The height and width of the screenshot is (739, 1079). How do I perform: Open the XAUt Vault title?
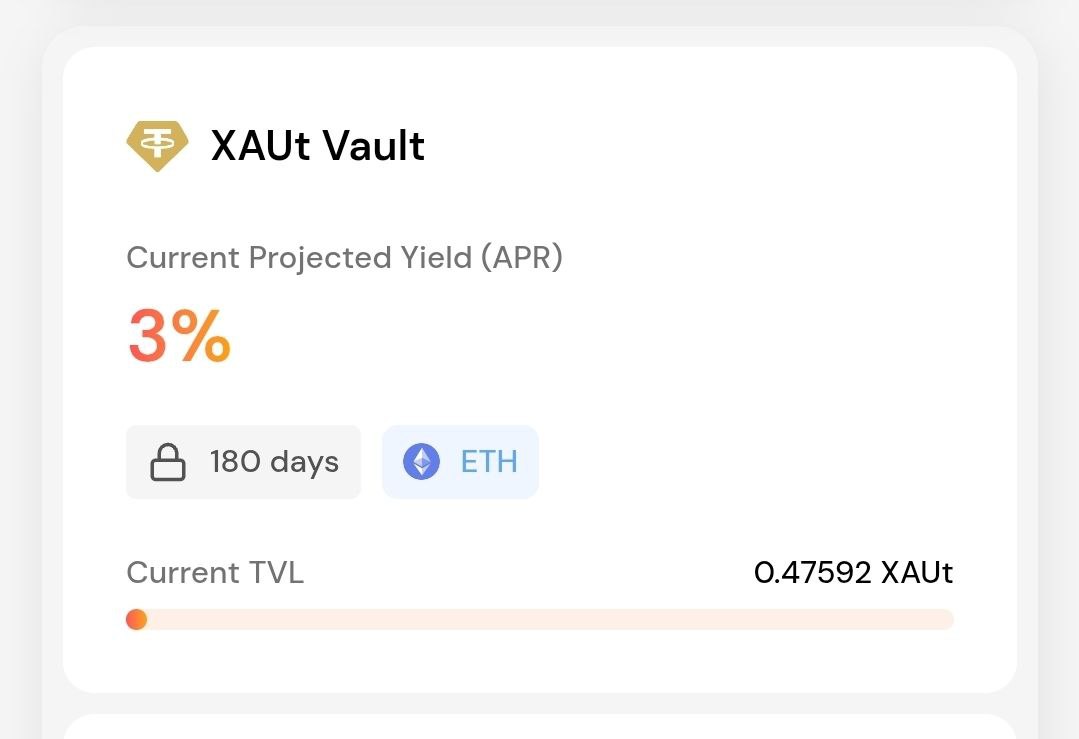[x=317, y=146]
